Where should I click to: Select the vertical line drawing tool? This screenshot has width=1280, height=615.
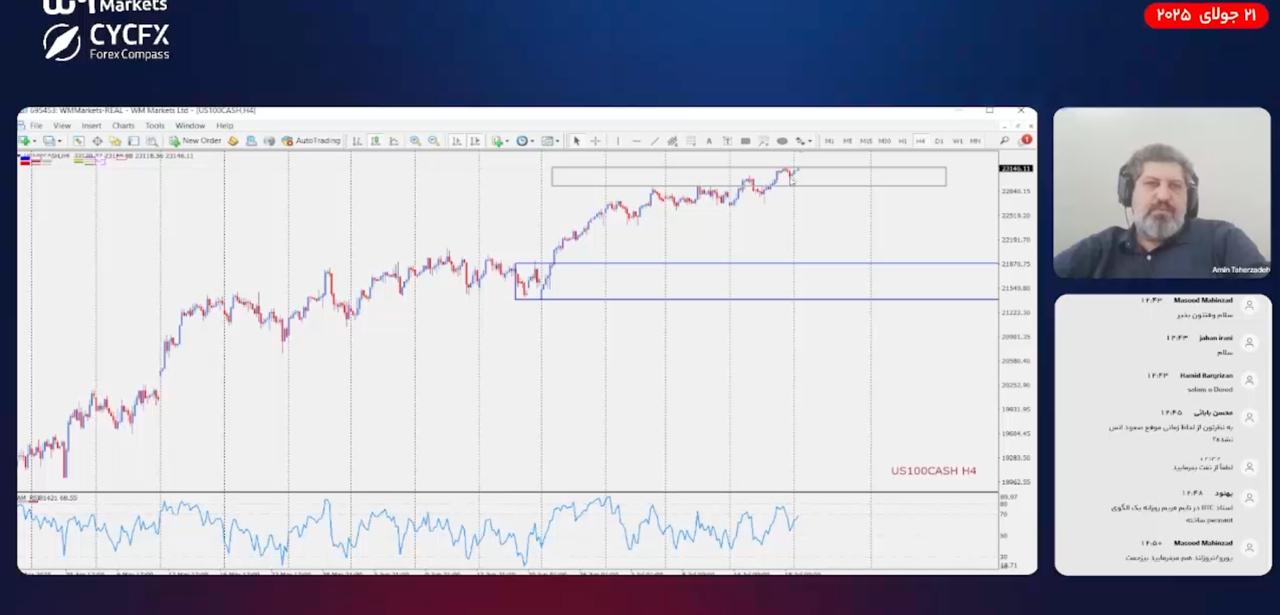[617, 141]
